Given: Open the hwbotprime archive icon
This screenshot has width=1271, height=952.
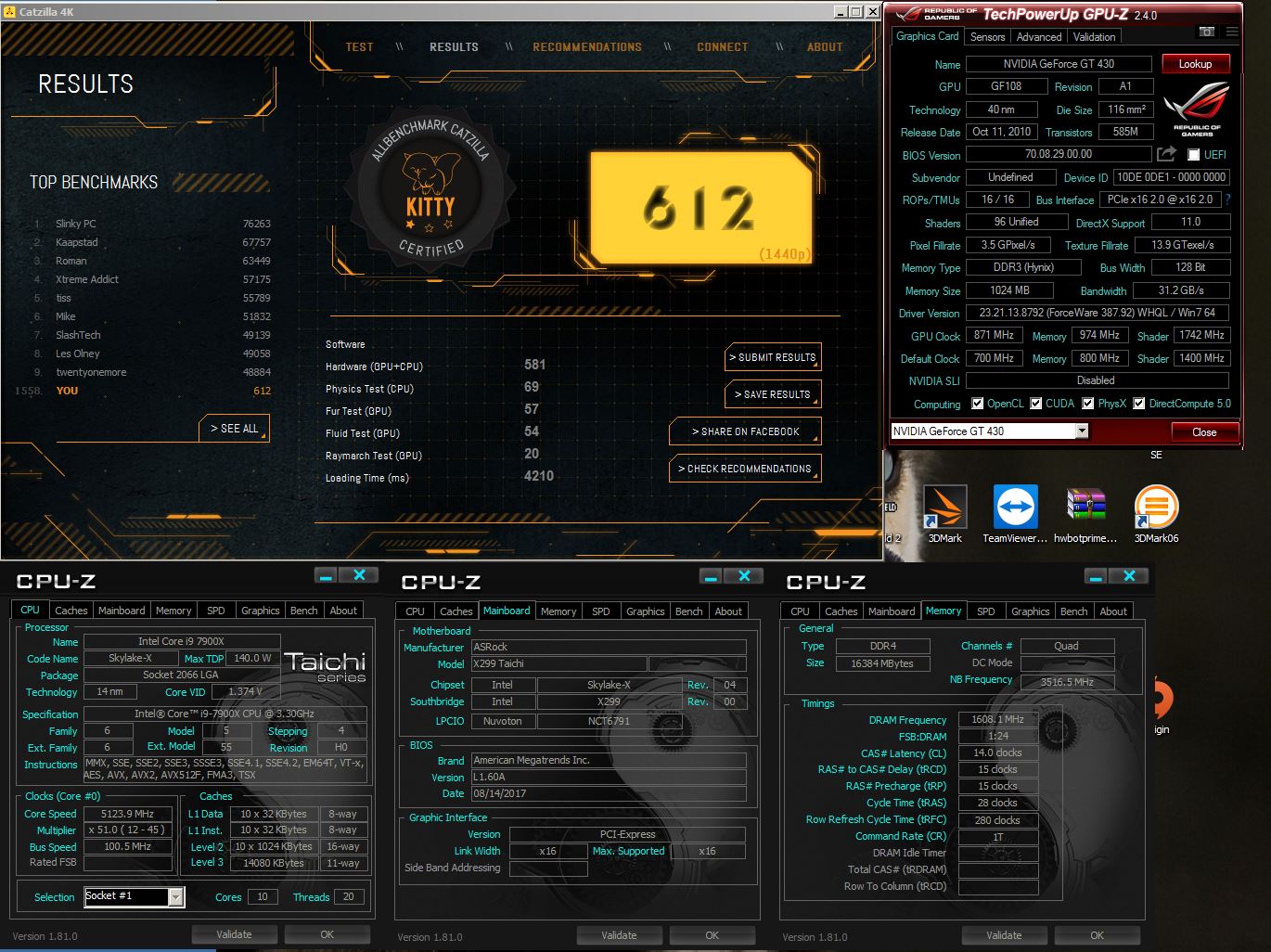Looking at the screenshot, I should 1085,513.
